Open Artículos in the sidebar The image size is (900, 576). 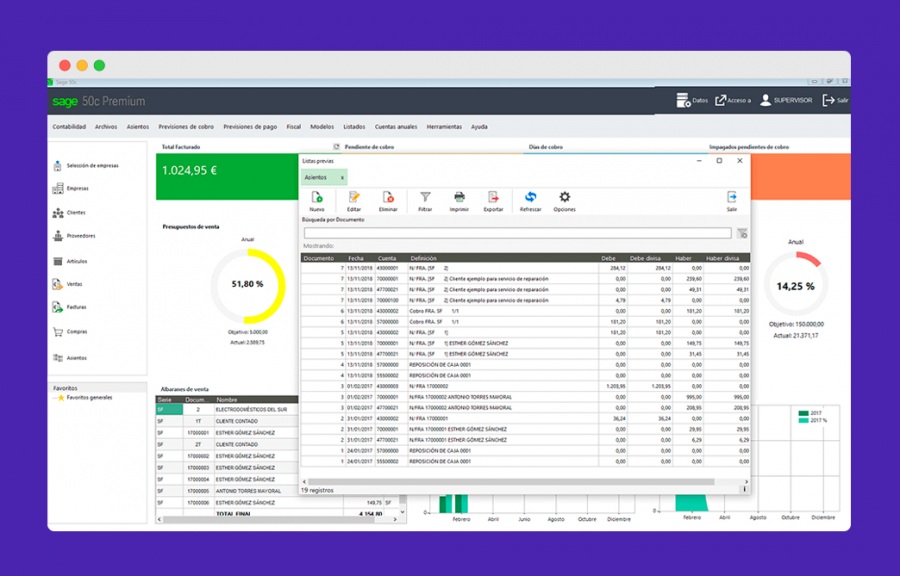tap(70, 261)
